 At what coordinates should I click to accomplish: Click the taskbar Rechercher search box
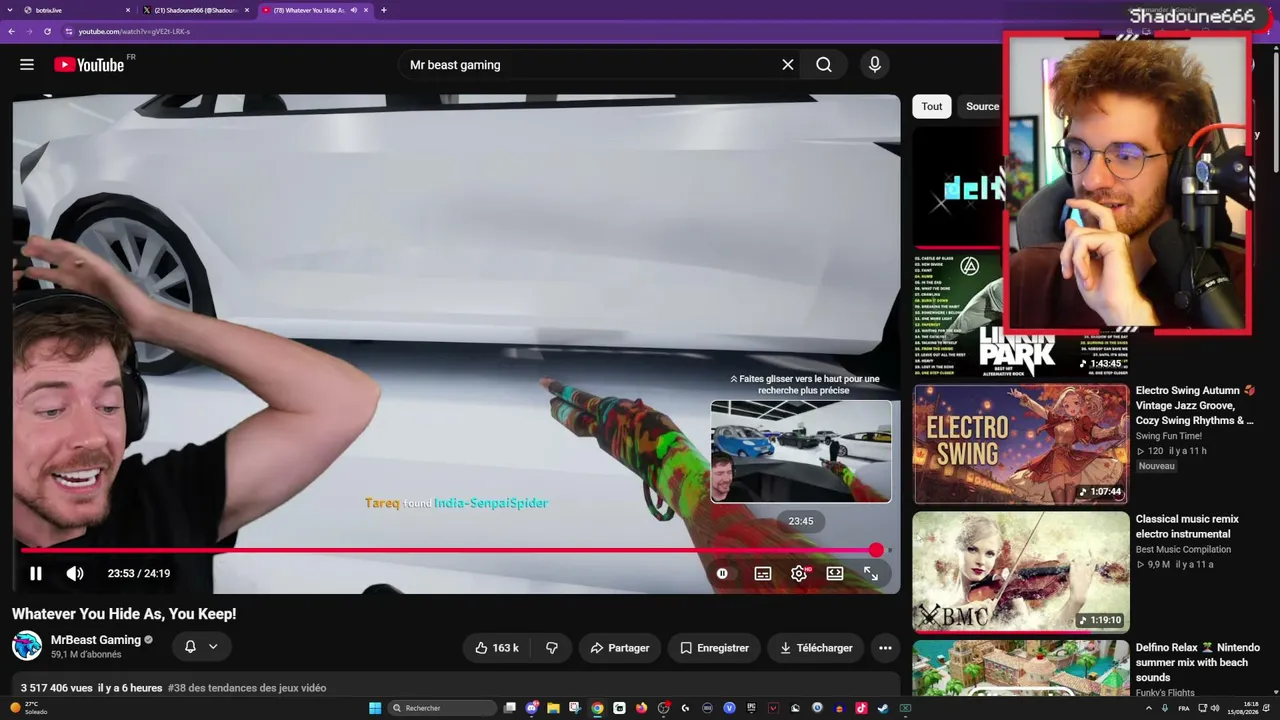tap(442, 708)
